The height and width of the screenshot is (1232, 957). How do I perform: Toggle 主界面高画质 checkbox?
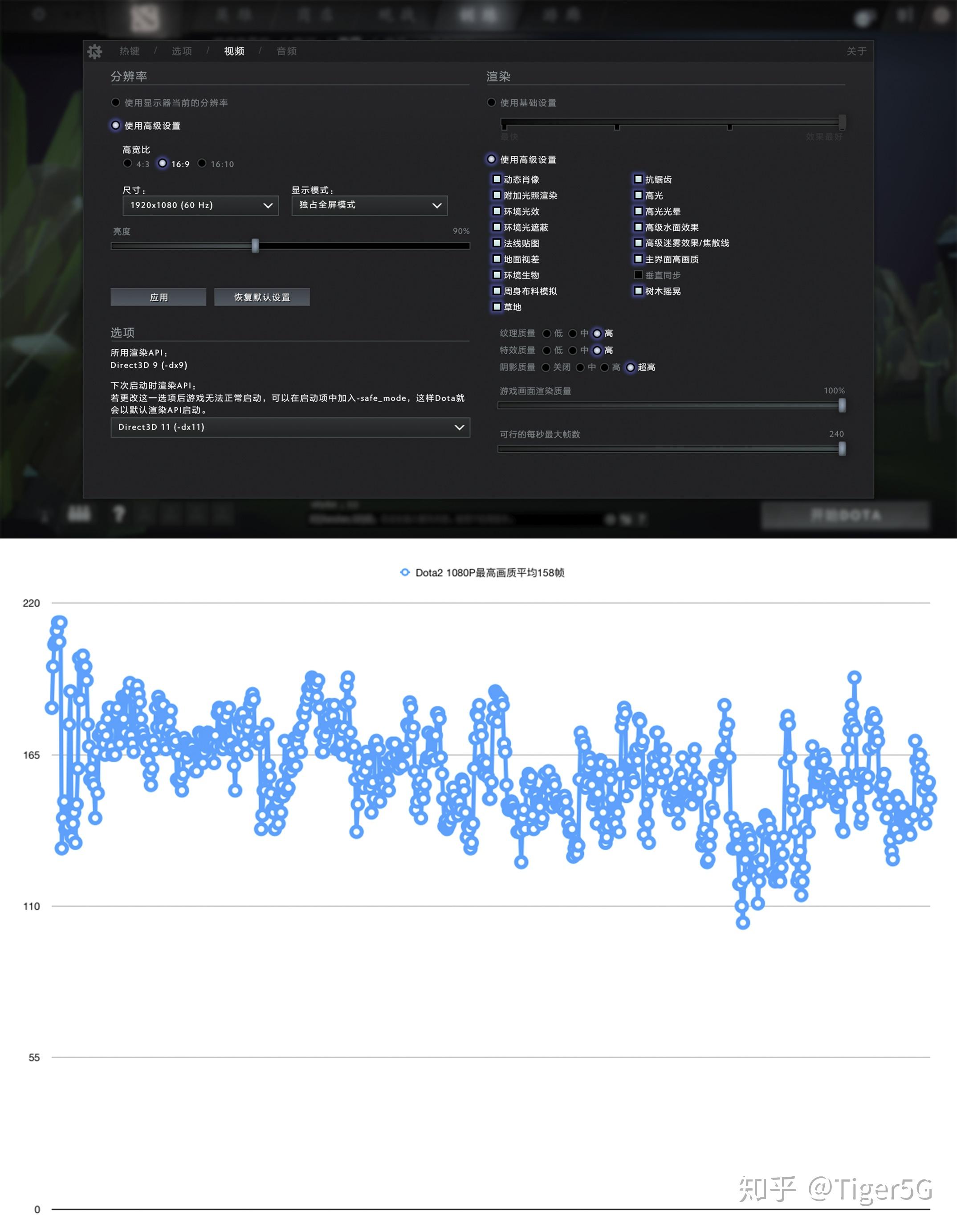point(639,259)
